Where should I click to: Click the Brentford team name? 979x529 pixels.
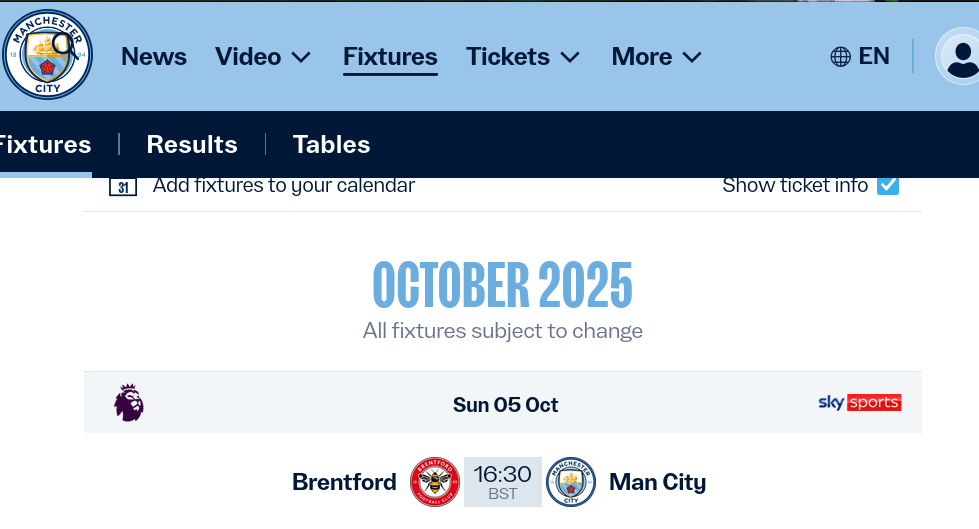click(x=344, y=482)
